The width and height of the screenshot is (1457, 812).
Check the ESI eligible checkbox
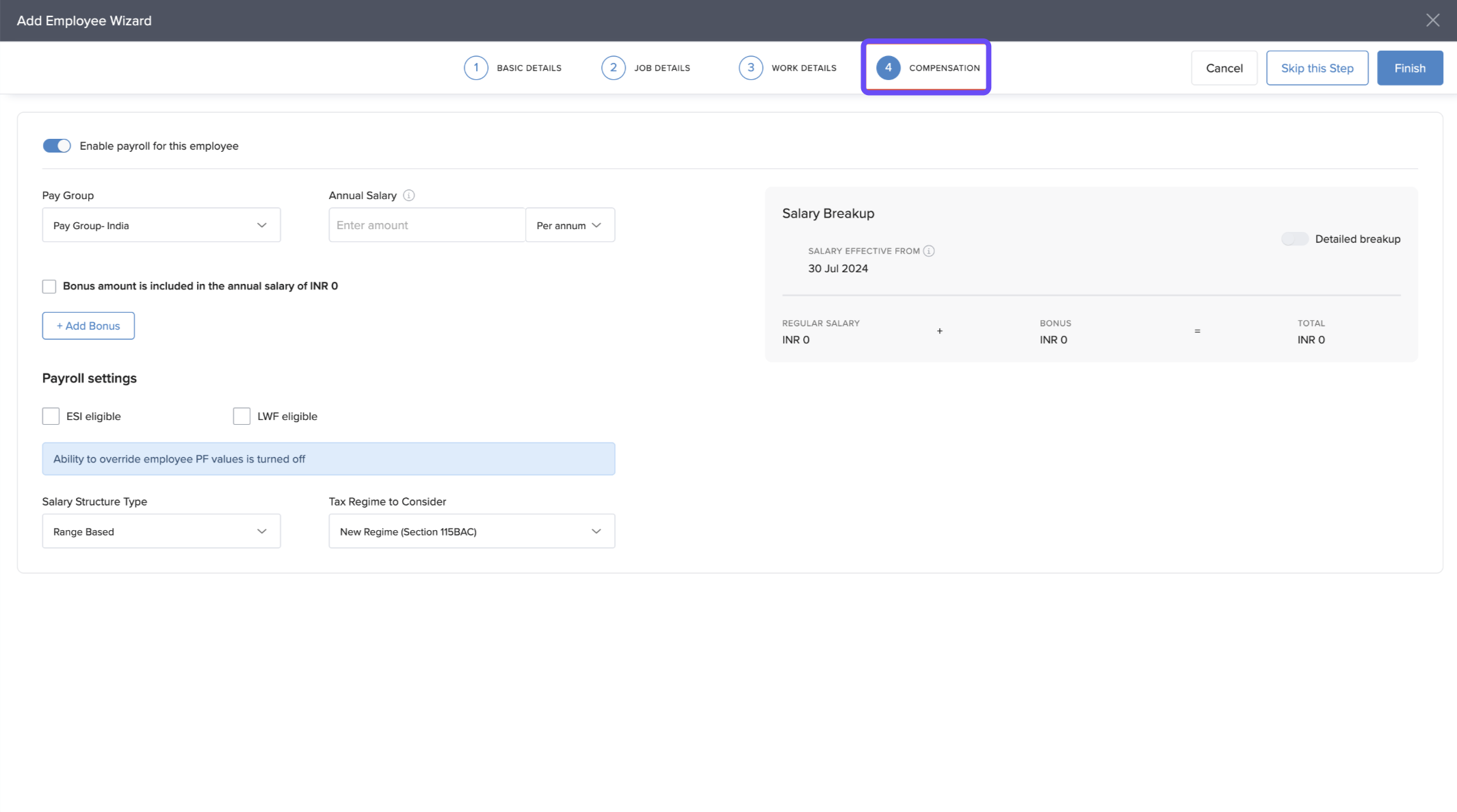coord(51,416)
